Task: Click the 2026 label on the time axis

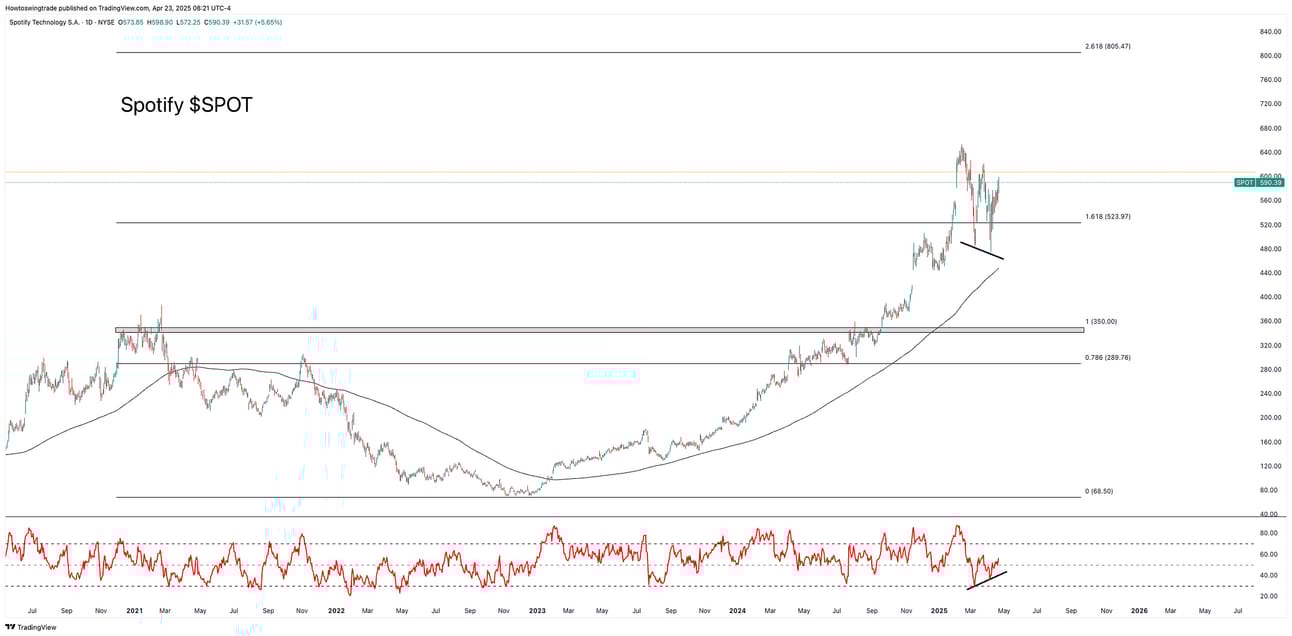Action: point(1139,609)
